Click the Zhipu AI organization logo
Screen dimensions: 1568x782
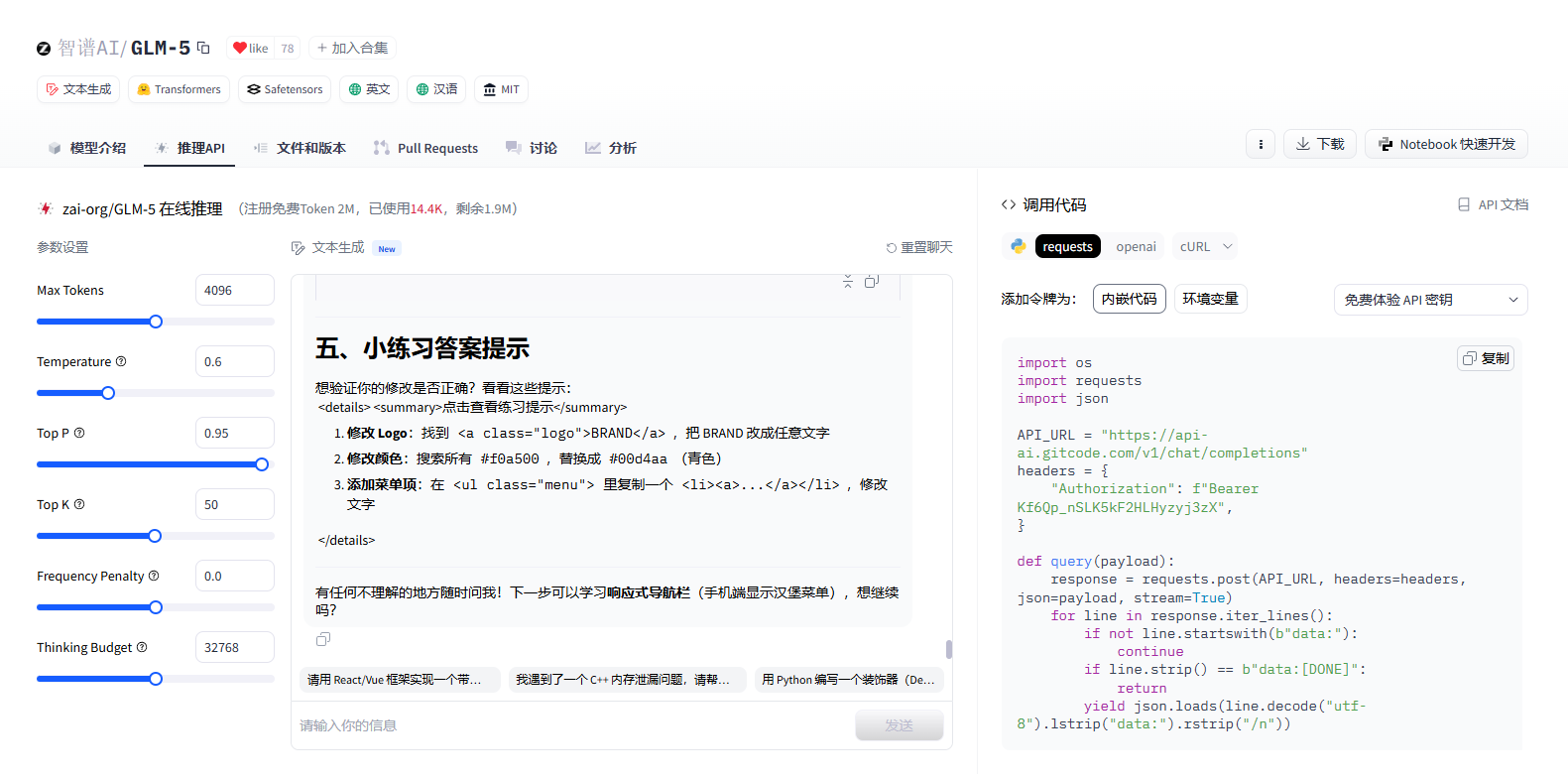pos(44,48)
